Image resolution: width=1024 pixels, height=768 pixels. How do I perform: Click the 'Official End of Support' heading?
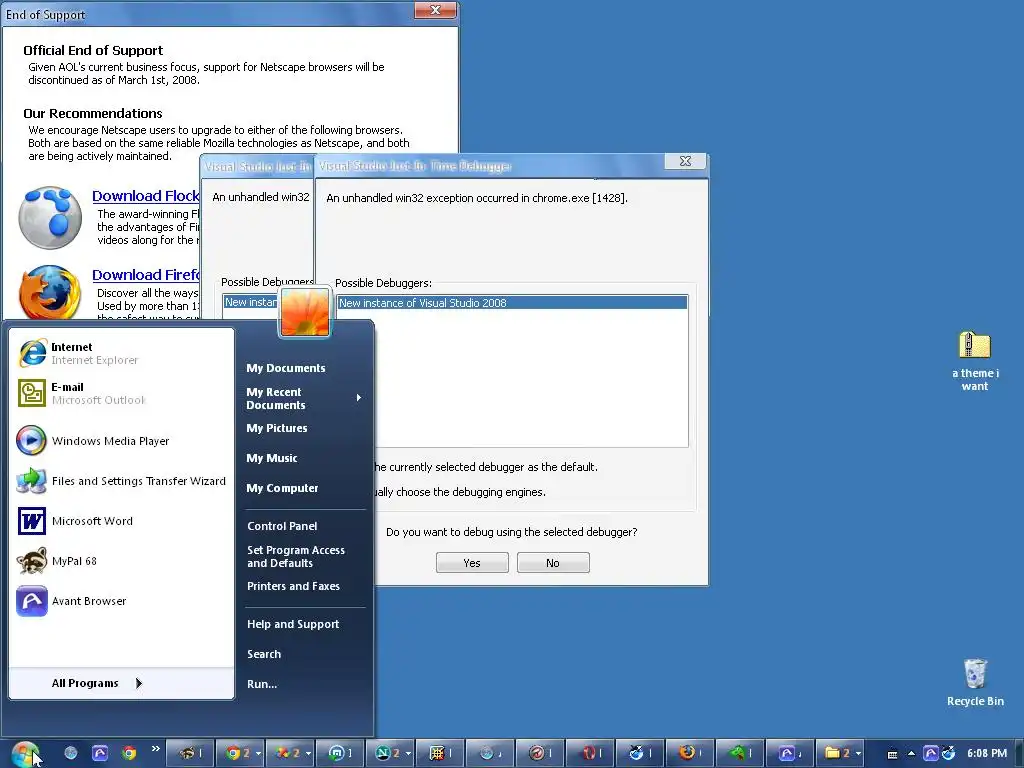pyautogui.click(x=93, y=50)
